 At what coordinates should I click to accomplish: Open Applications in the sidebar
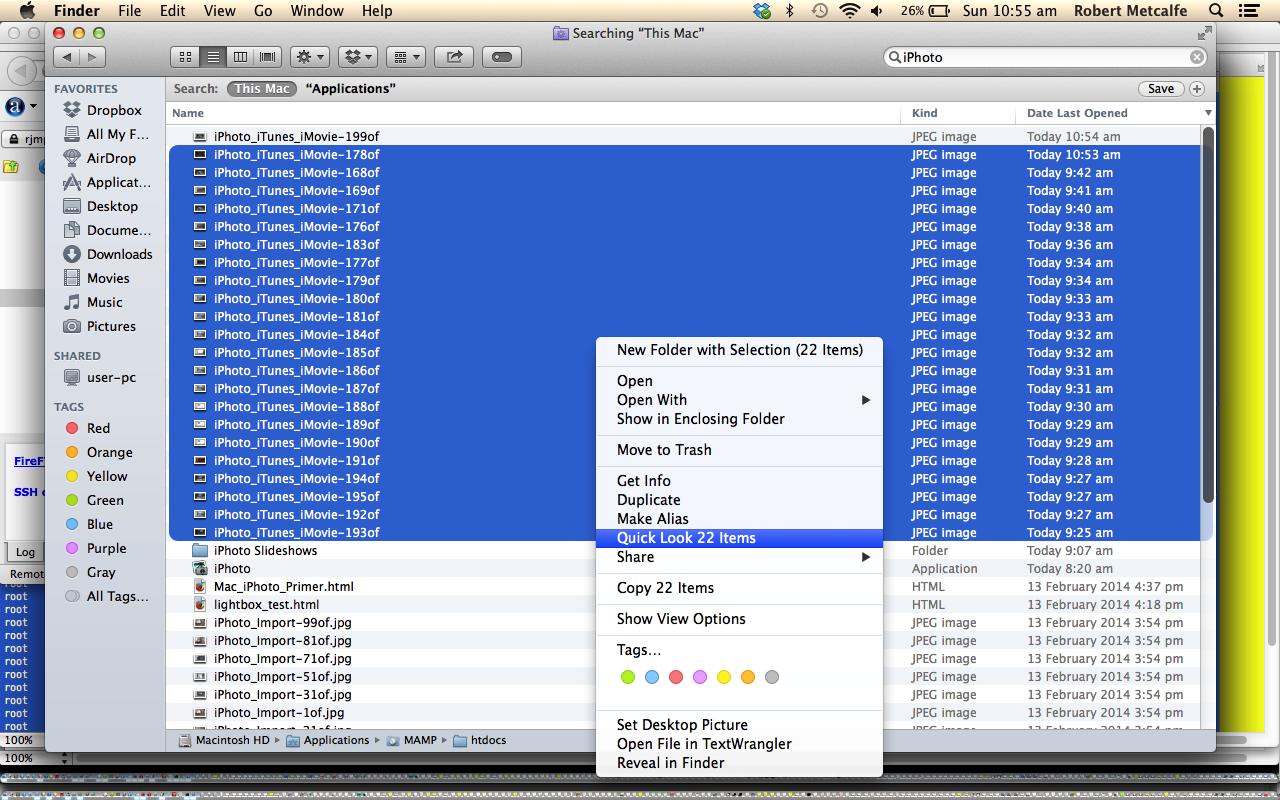pos(106,182)
